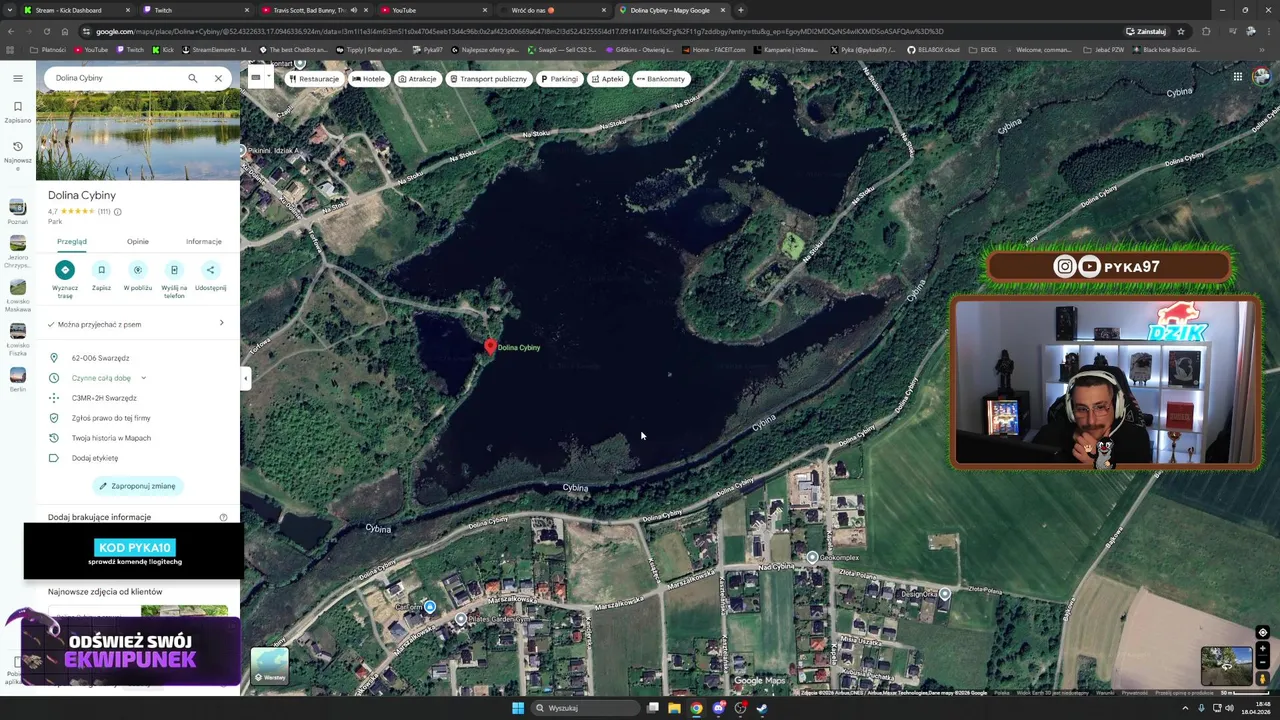Zoom out with the minus button
1280x720 pixels.
point(1262,662)
